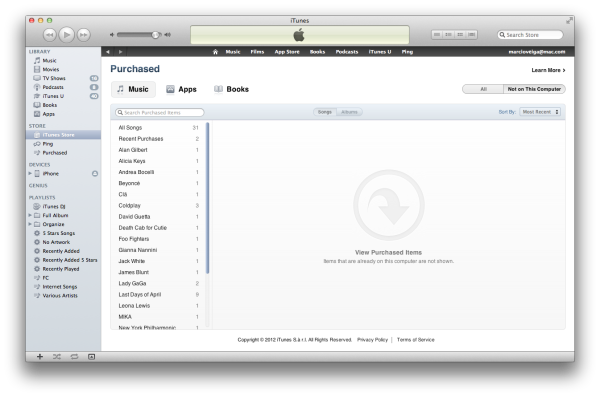Go to the iTunes Store home icon
The image size is (600, 397).
point(215,52)
